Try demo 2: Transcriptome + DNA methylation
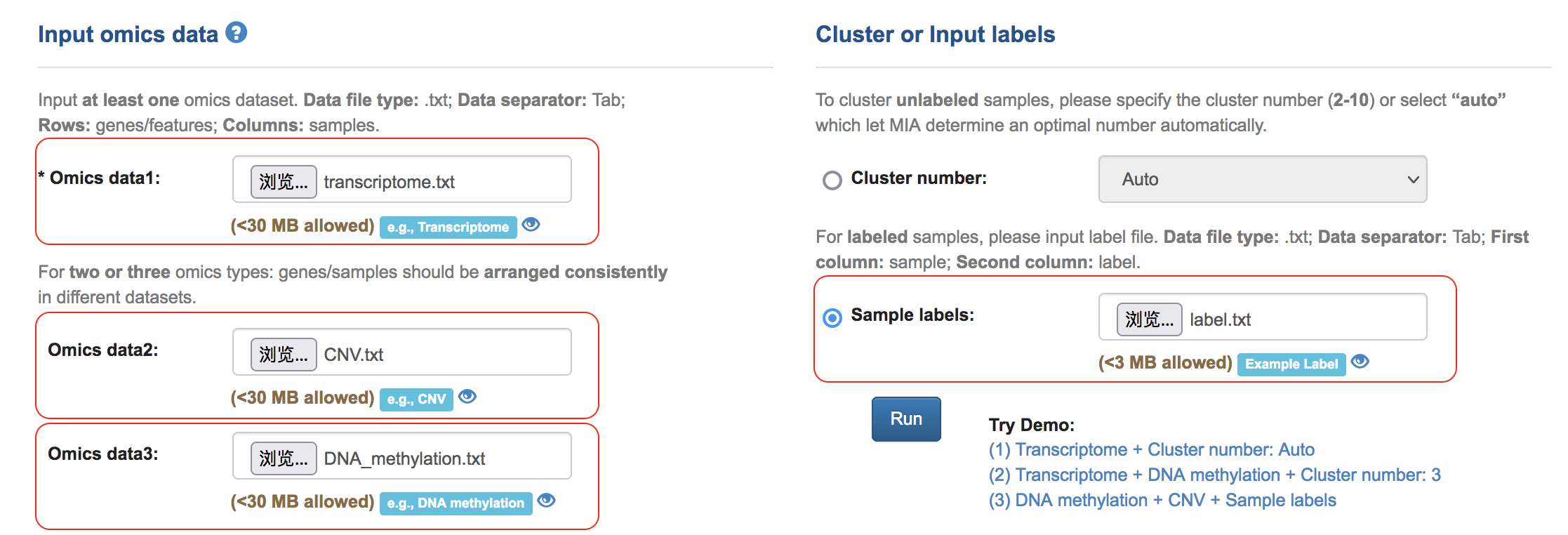Image resolution: width=1568 pixels, height=535 pixels. [x=1214, y=475]
